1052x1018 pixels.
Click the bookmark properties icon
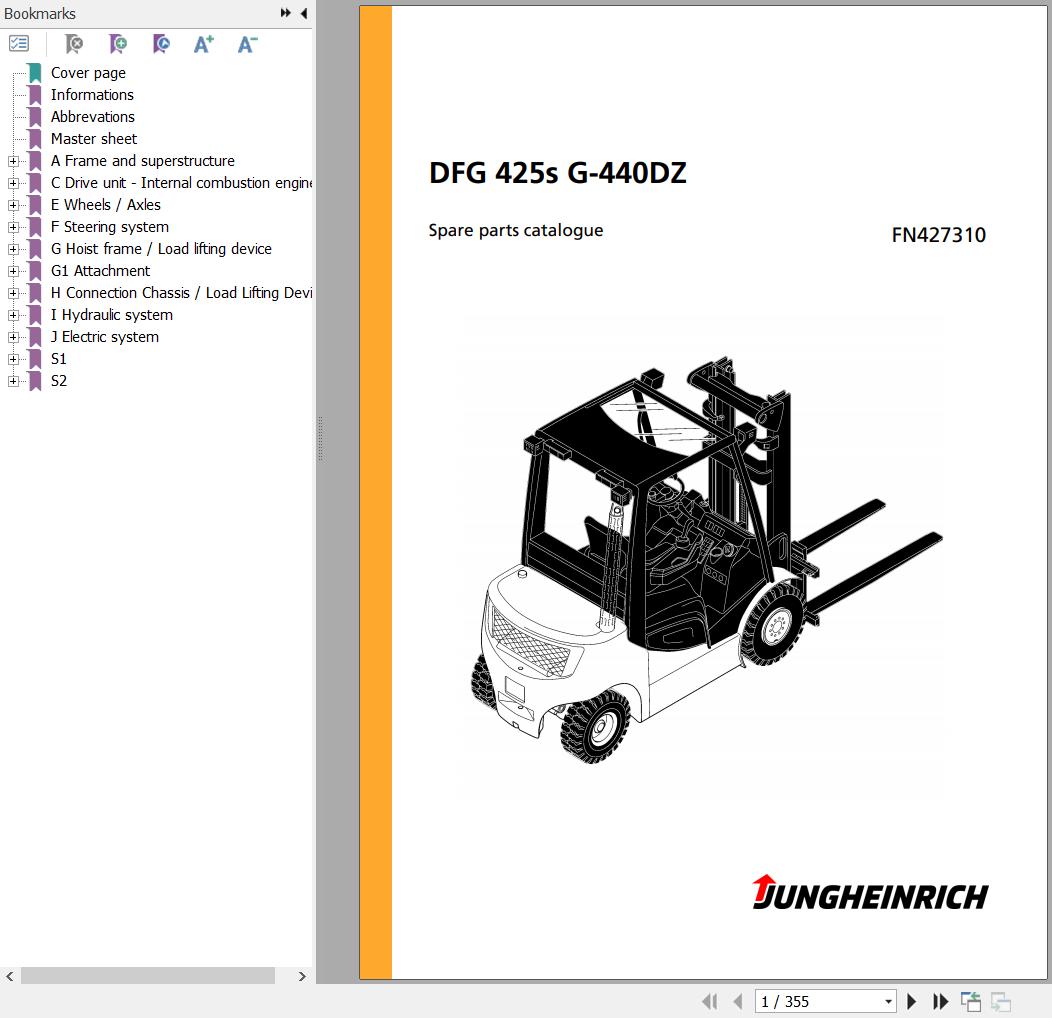click(x=161, y=44)
